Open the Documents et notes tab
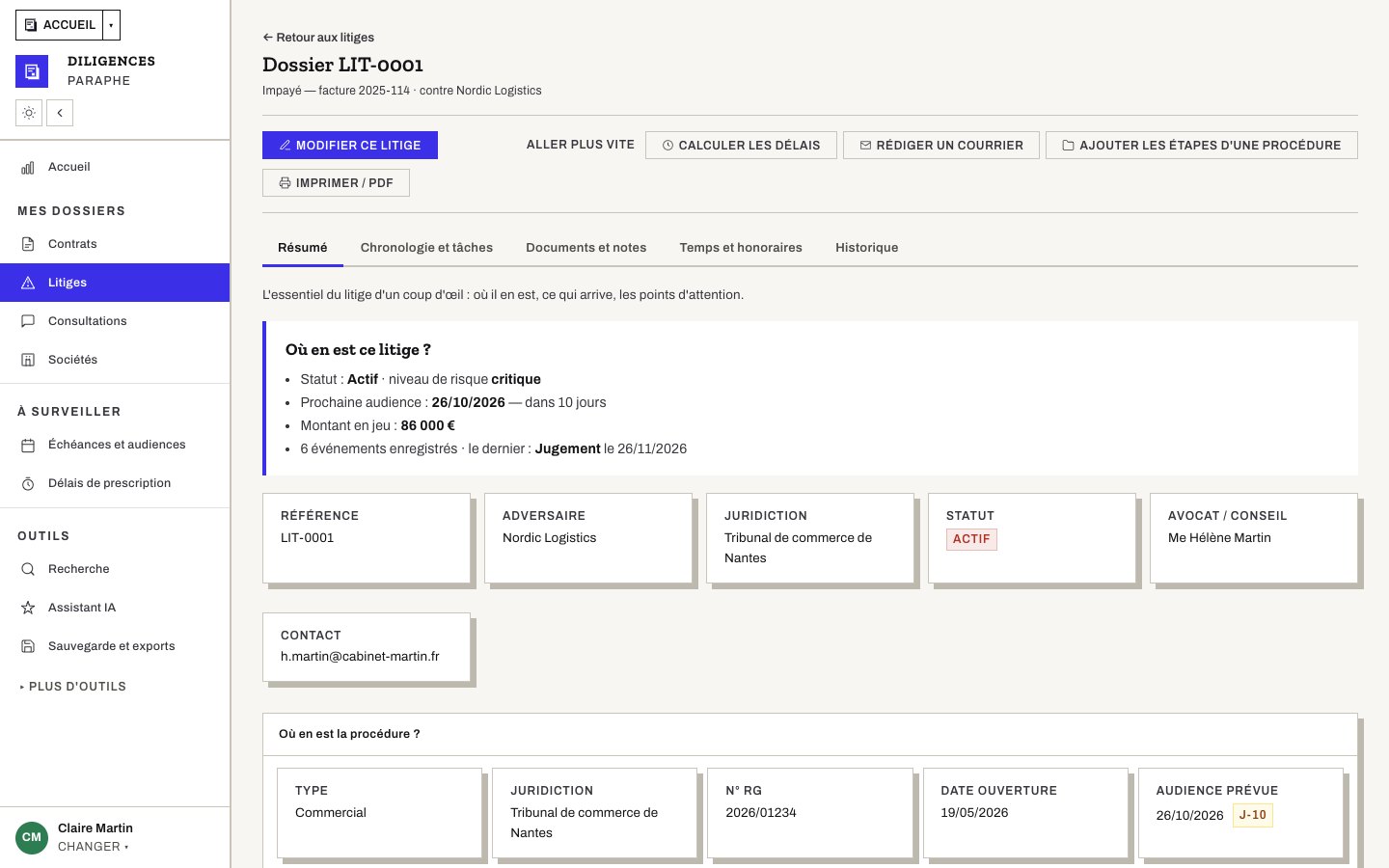This screenshot has height=868, width=1389. tap(586, 248)
